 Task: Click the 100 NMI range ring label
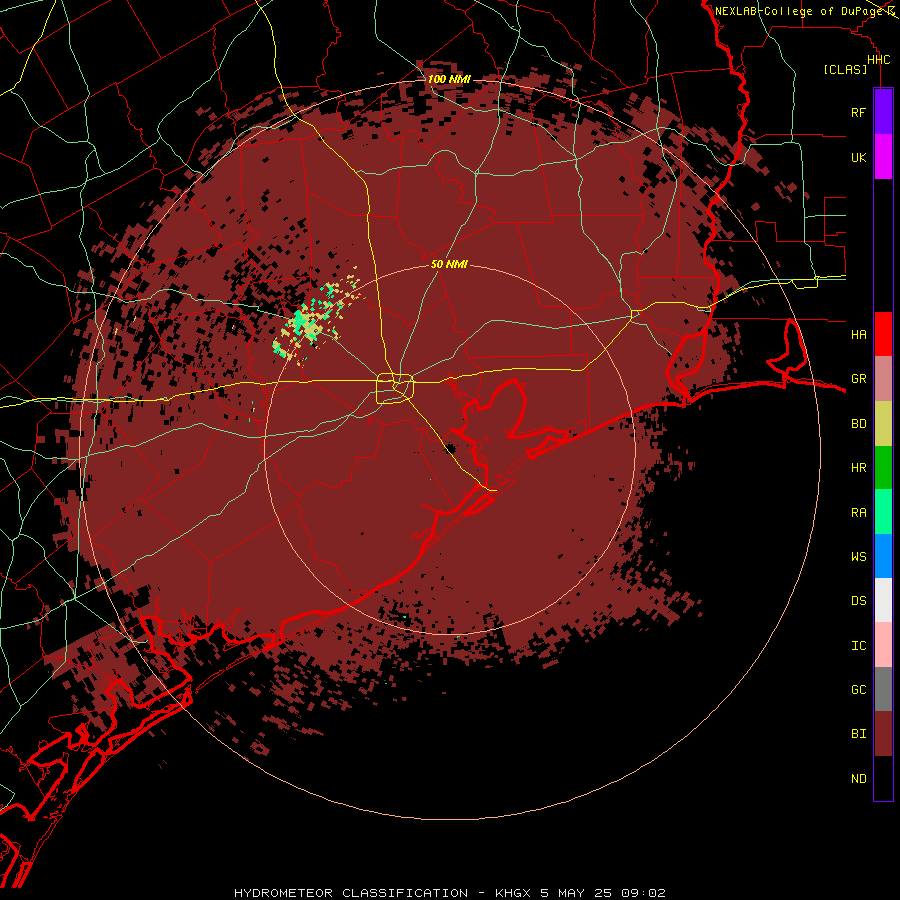(449, 79)
